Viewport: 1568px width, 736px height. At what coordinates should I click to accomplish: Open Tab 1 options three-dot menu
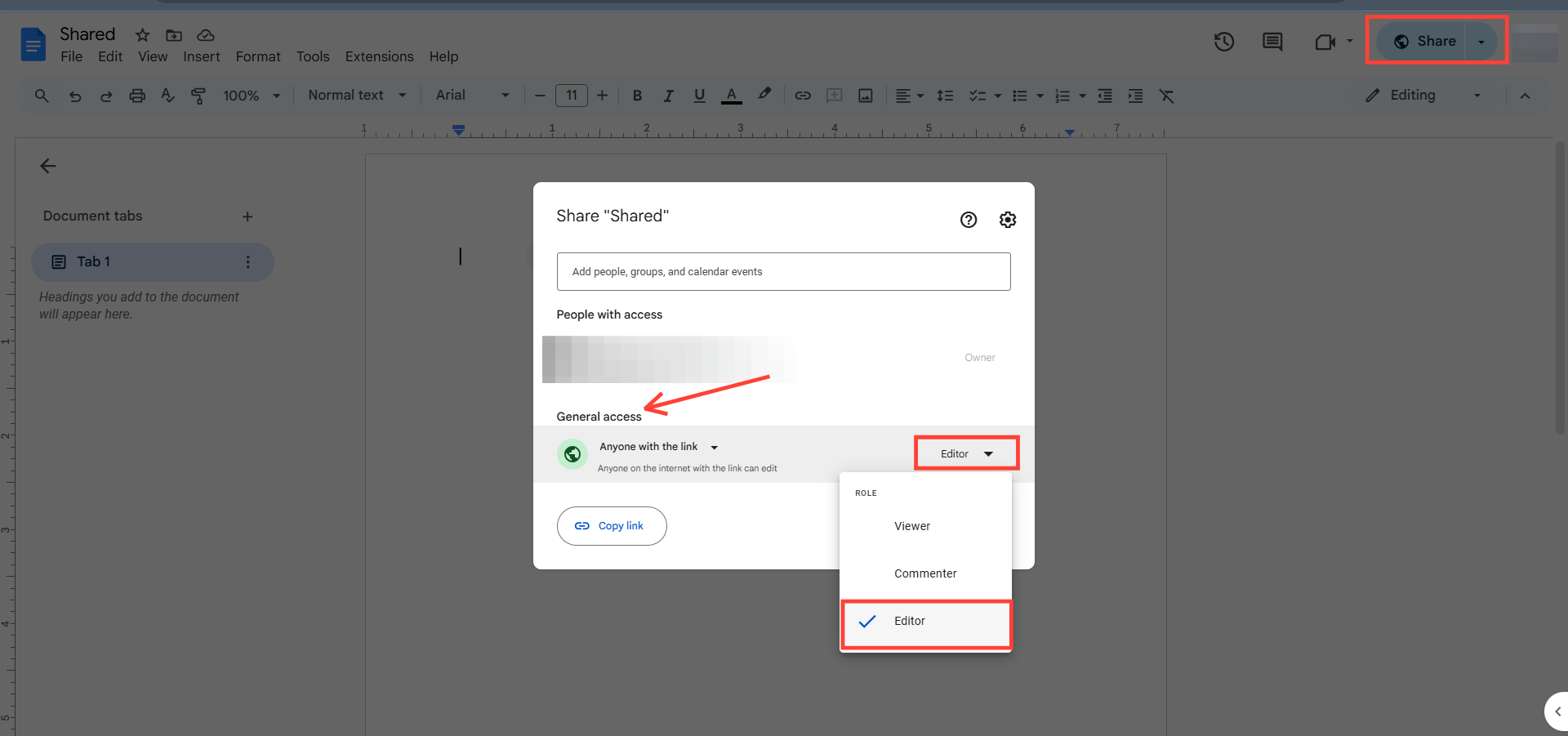coord(248,262)
